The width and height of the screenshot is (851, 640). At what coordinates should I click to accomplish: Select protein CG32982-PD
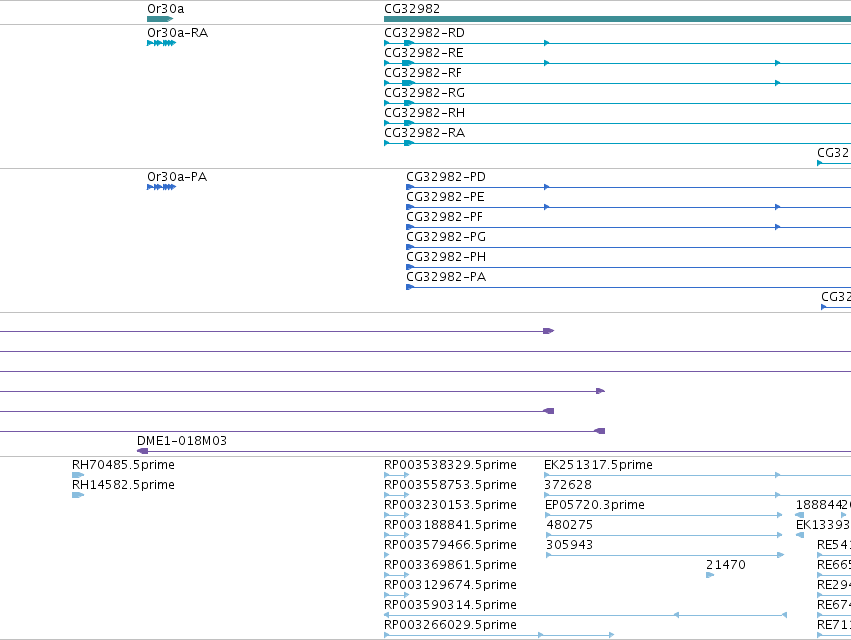446,176
